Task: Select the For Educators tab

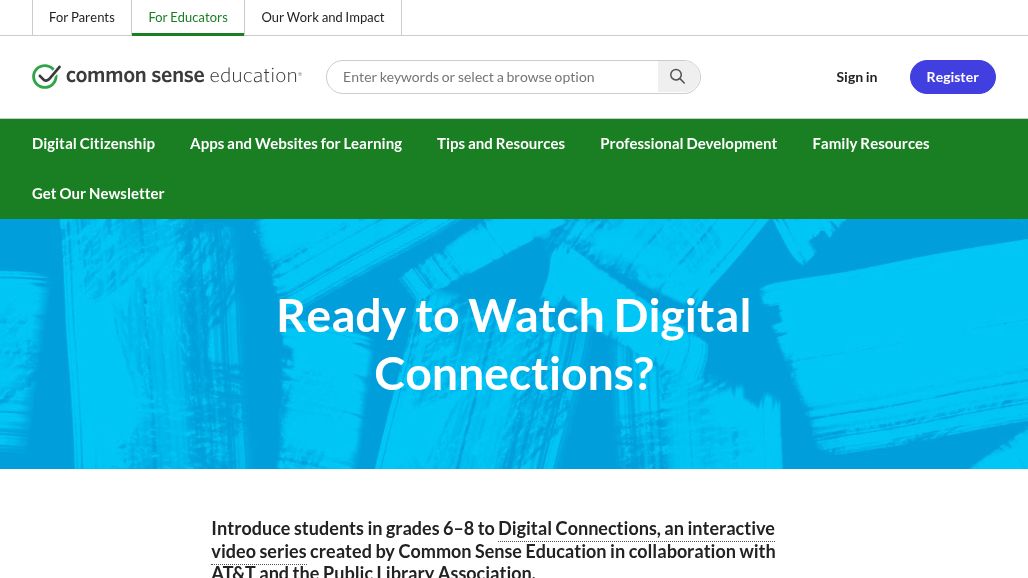Action: click(x=188, y=18)
